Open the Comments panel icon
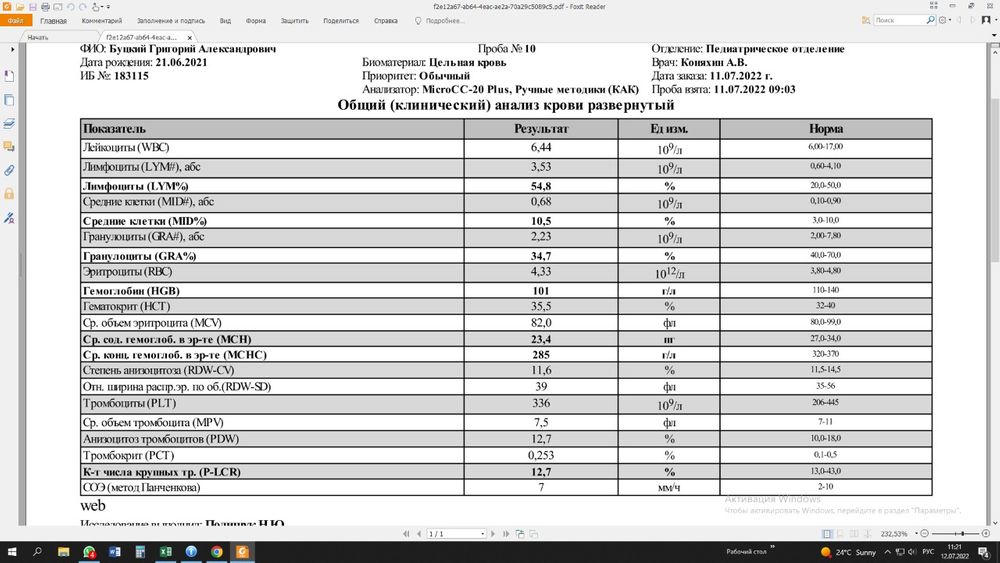 tap(9, 147)
